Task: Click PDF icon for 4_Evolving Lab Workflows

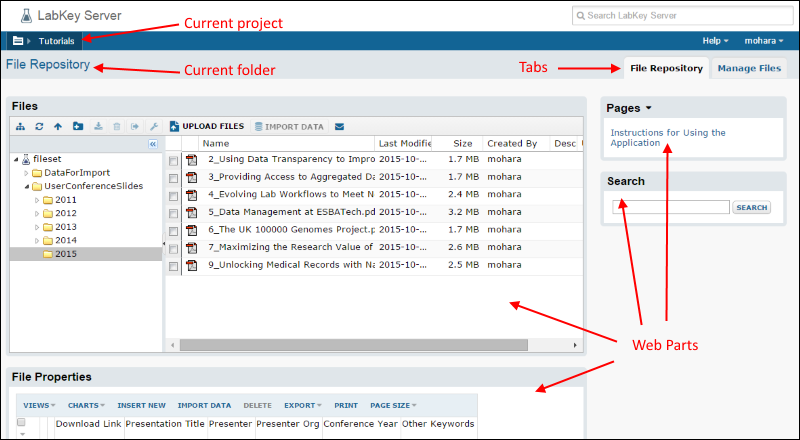Action: [192, 195]
